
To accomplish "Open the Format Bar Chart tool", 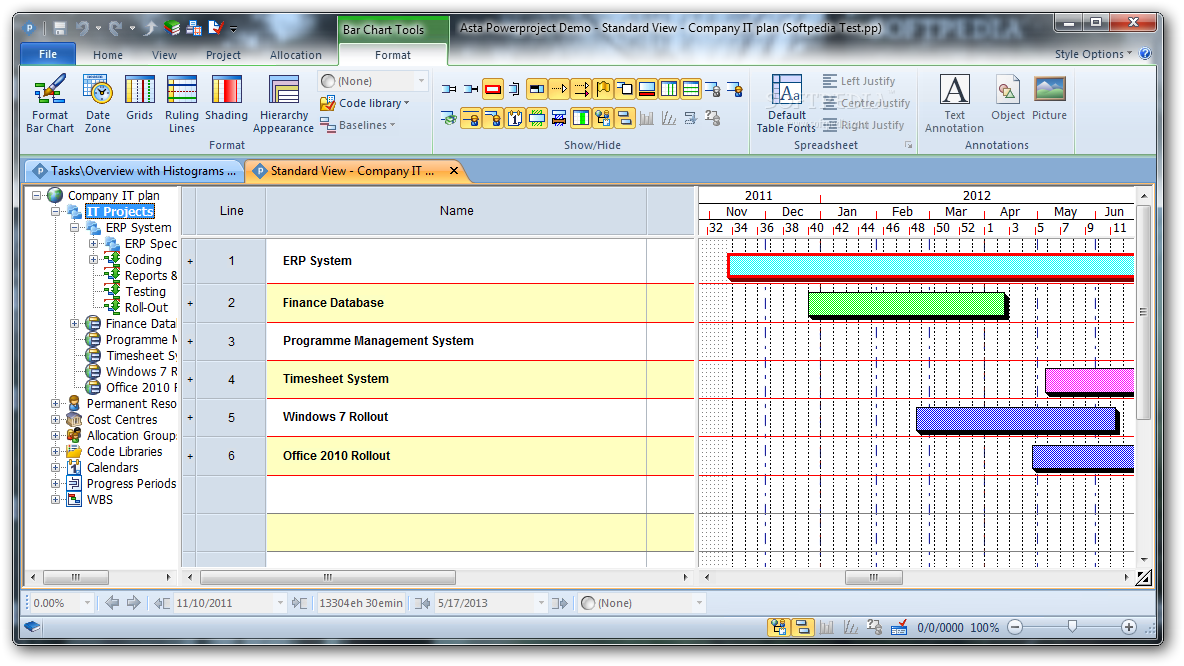I will 50,103.
